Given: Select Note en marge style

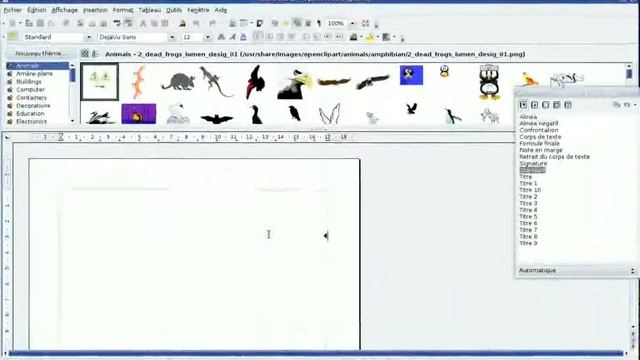Looking at the screenshot, I should (541, 150).
